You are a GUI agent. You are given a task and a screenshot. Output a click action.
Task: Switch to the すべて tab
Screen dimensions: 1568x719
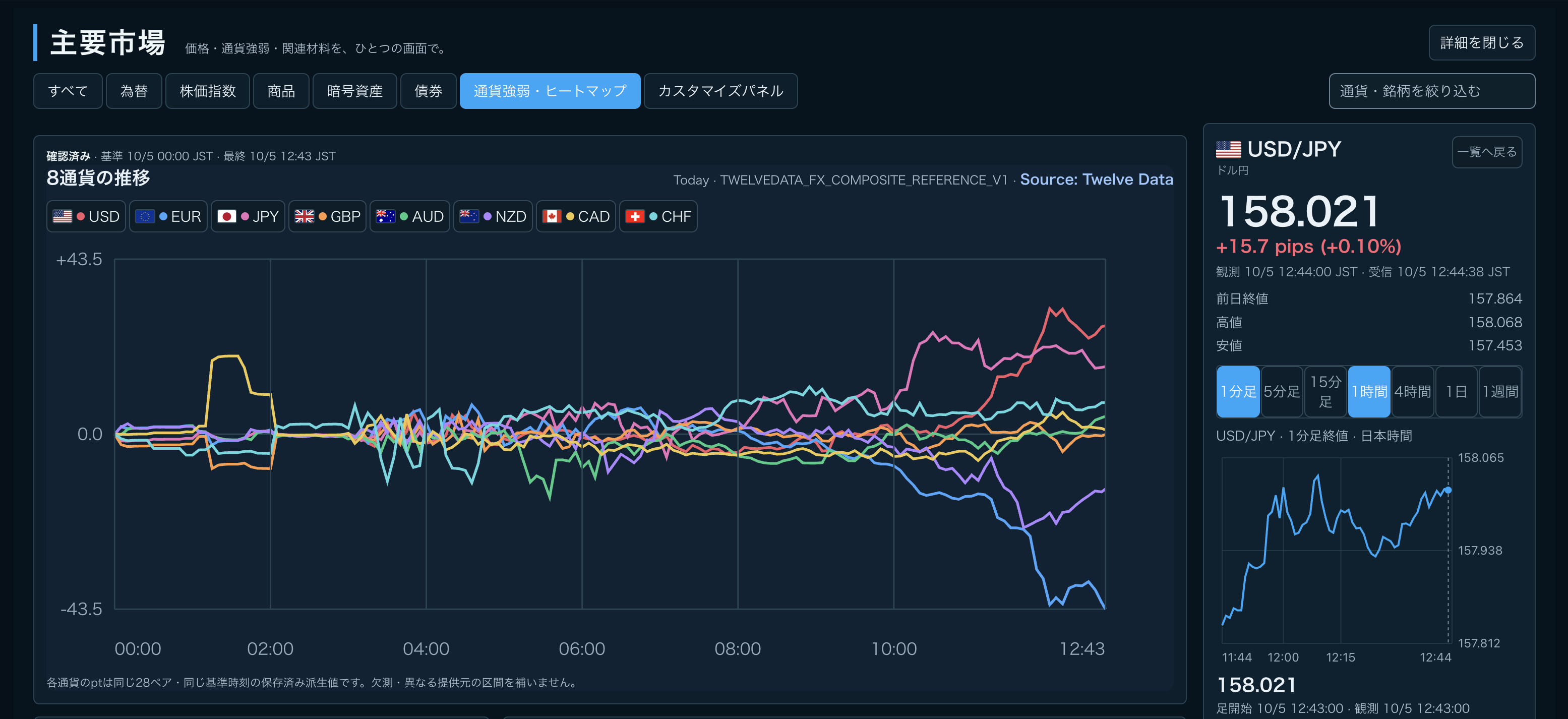[68, 91]
